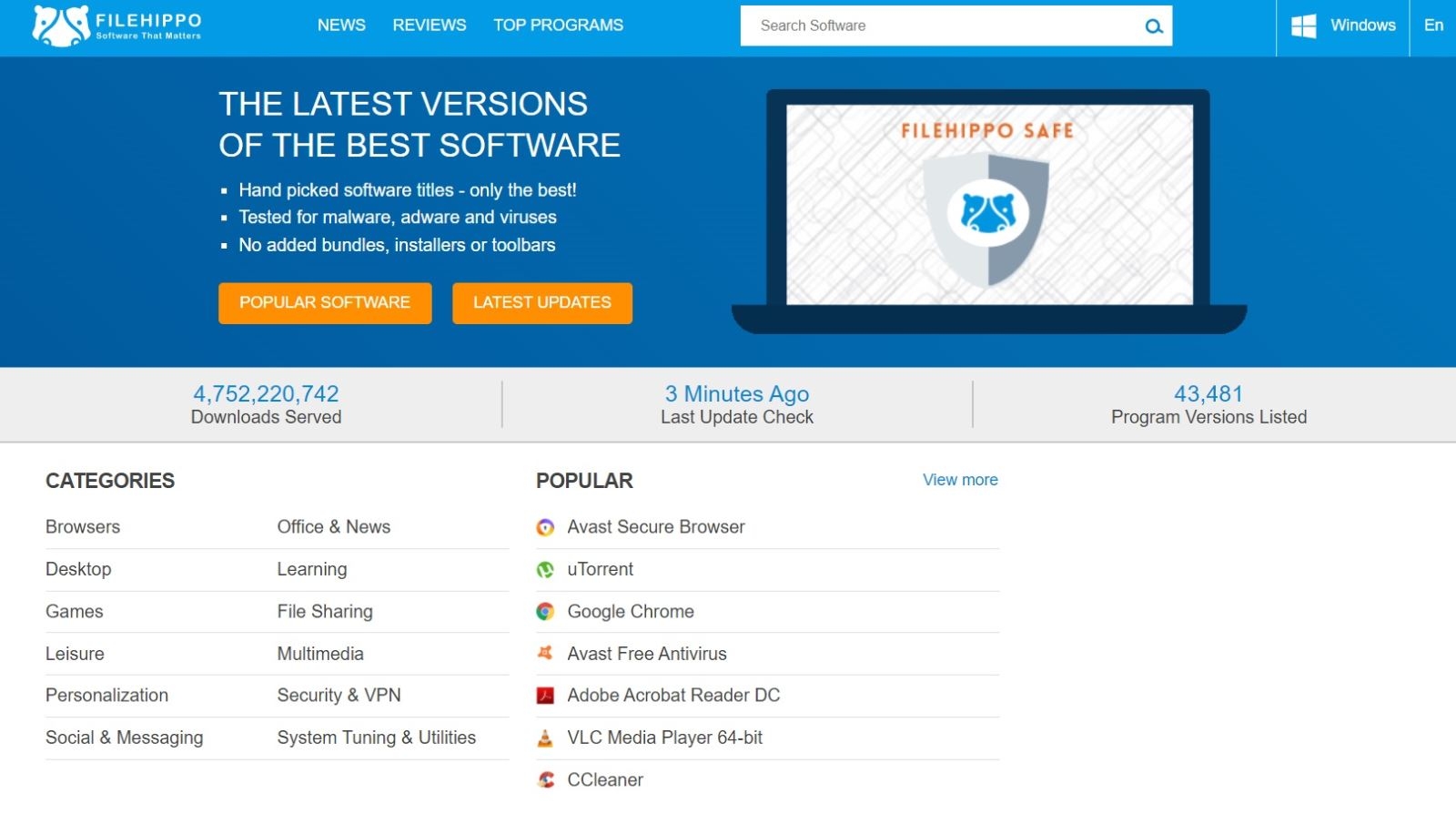Click the CCleaner icon
The height and width of the screenshot is (814, 1456).
(545, 780)
